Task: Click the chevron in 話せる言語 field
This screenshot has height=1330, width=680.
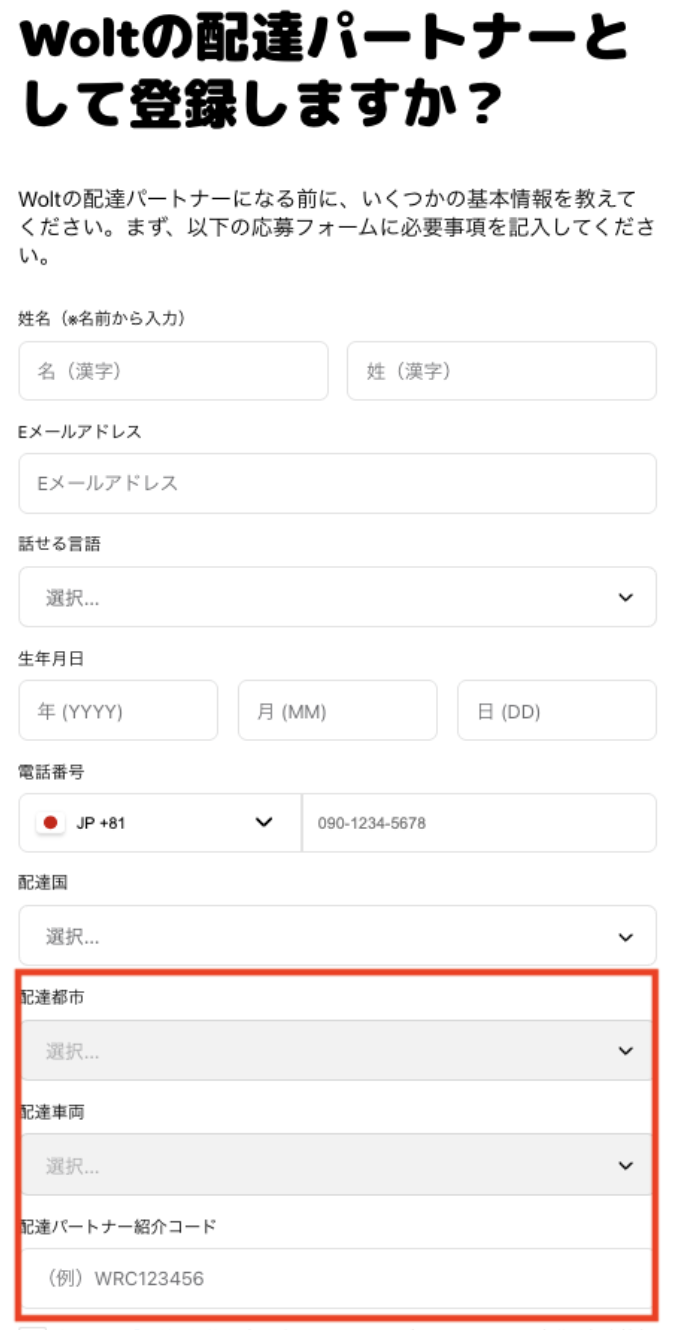Action: pos(626,597)
